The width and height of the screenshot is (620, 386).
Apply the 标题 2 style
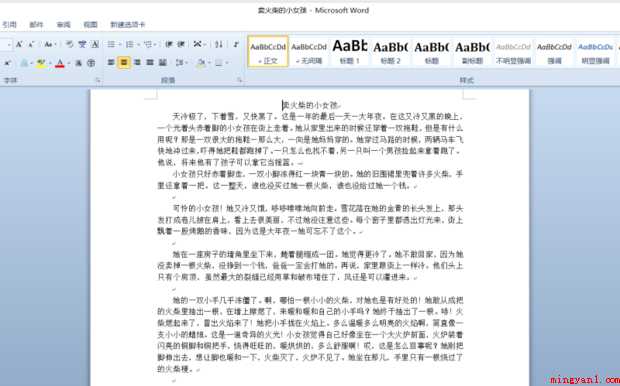(391, 51)
